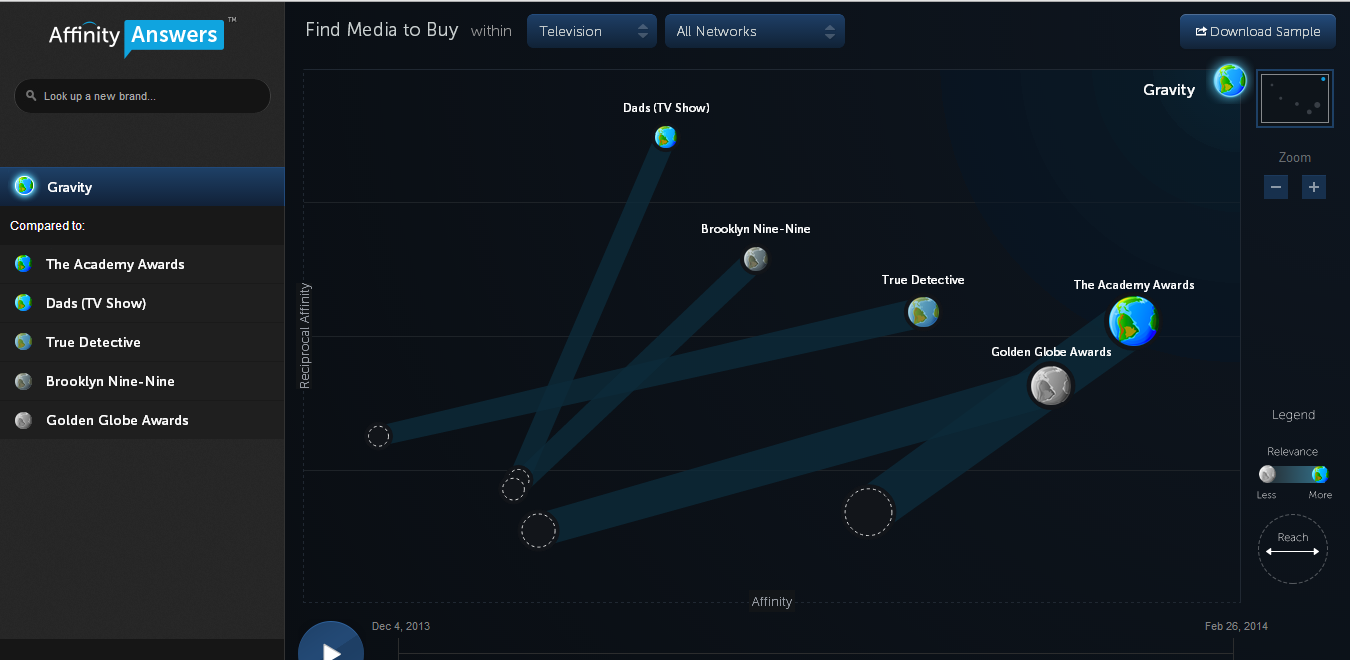Click the search magnifier icon

31,97
